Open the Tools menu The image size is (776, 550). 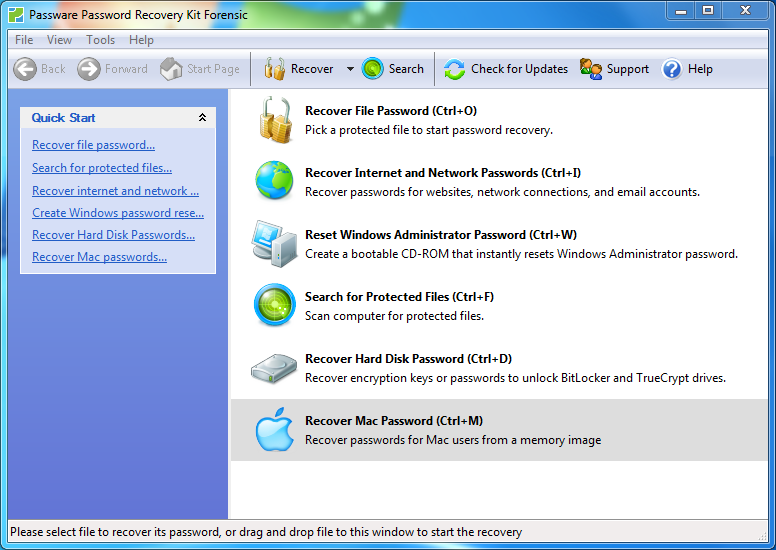101,40
